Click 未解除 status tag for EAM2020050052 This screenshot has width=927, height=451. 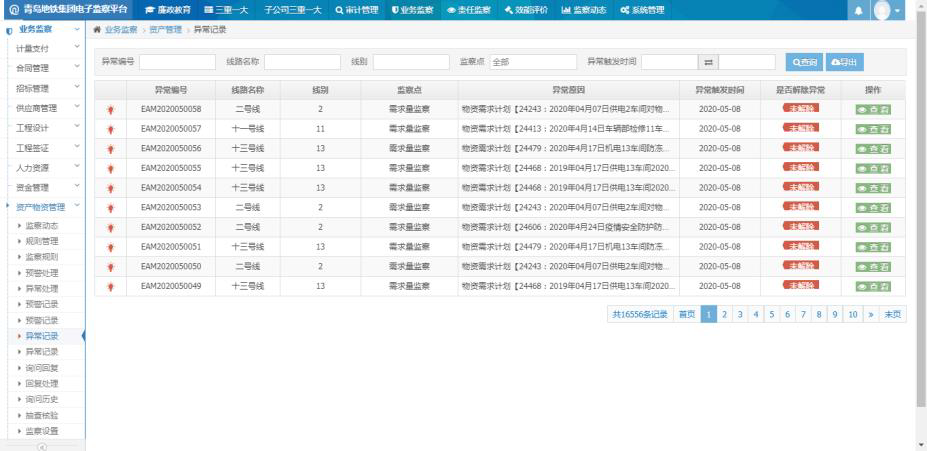pos(801,227)
